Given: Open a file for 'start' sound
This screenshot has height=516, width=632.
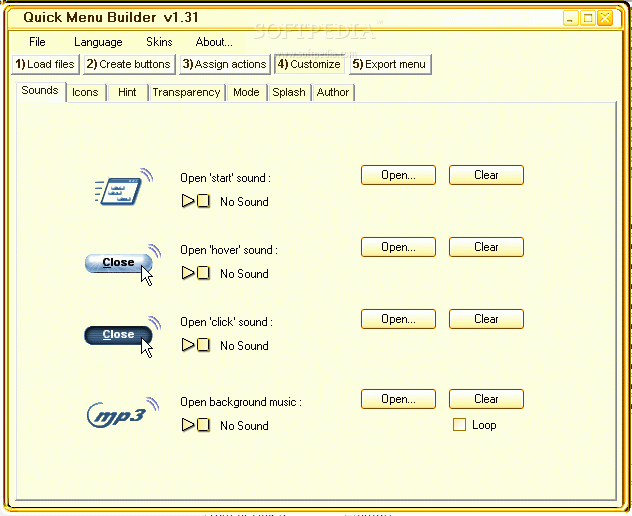Looking at the screenshot, I should (x=398, y=175).
